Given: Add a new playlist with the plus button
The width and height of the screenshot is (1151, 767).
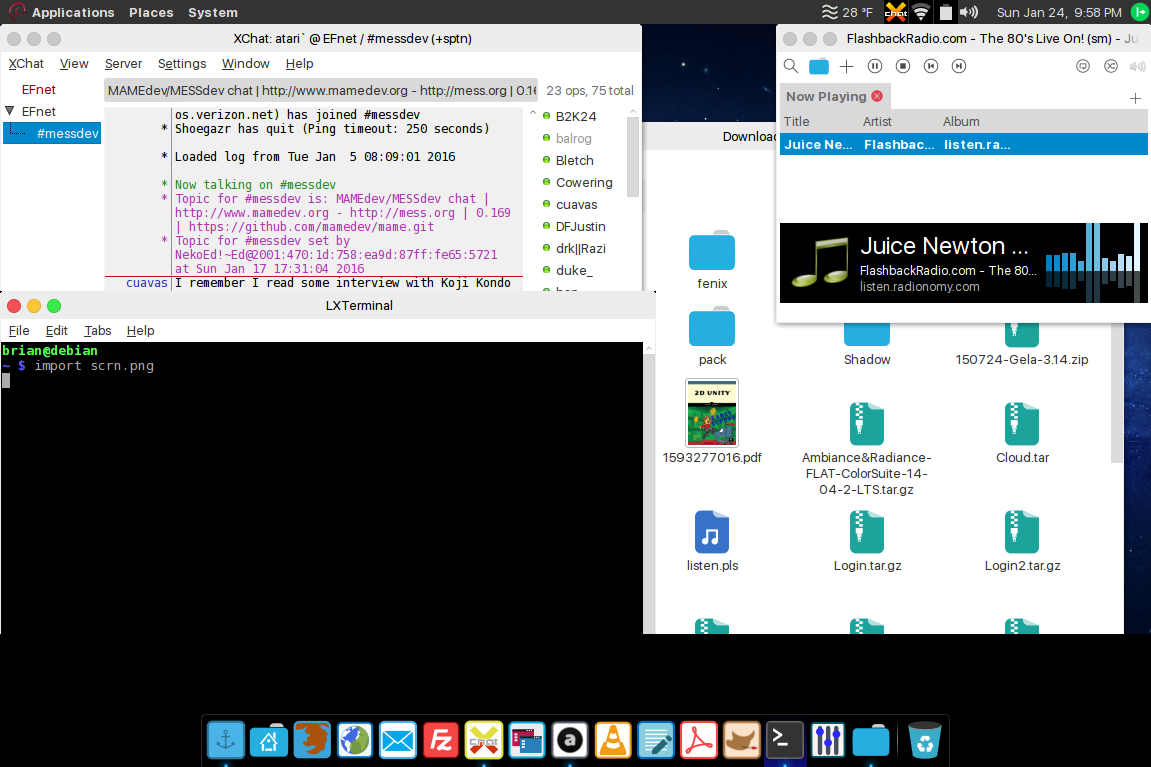Looking at the screenshot, I should tap(1136, 98).
